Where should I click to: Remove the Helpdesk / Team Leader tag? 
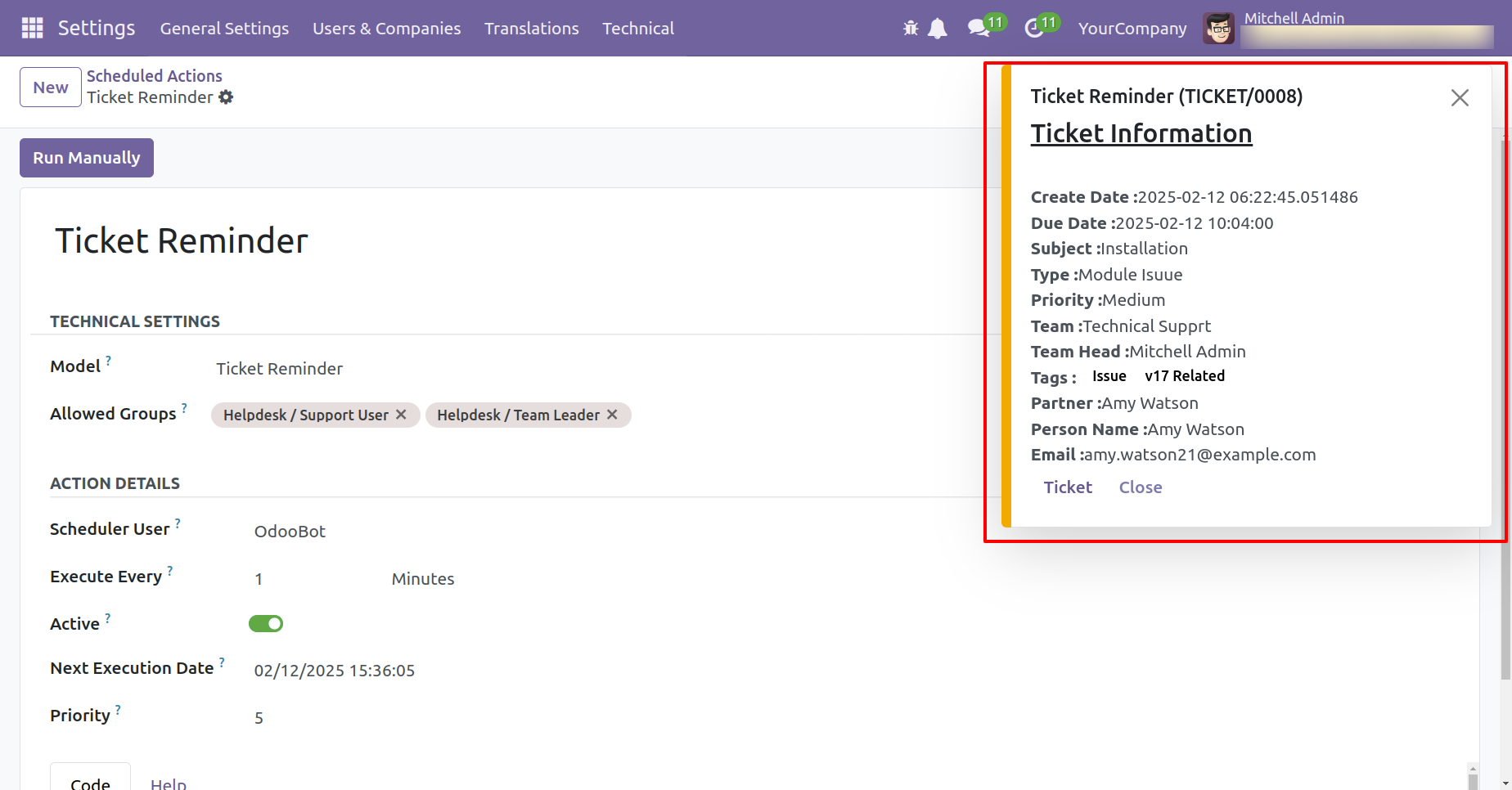612,415
